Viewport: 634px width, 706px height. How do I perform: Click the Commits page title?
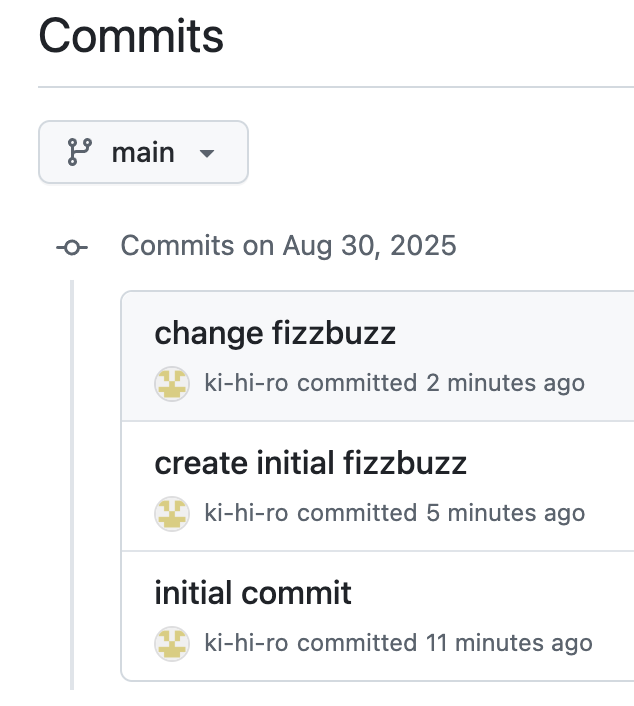tap(131, 36)
